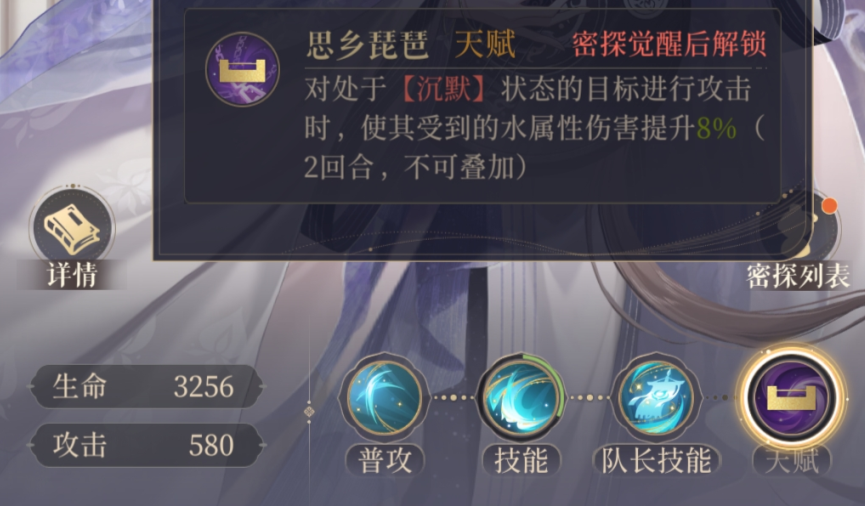Tap the 攻击 580 stat bar
This screenshot has width=865, height=506.
(x=146, y=445)
